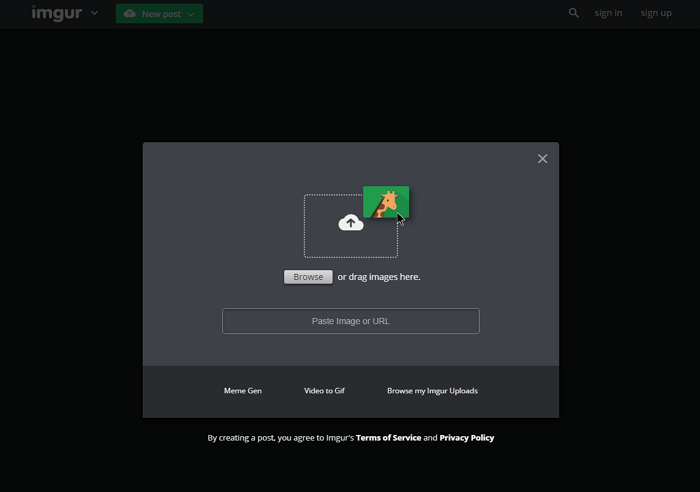Click the cloud icon in New post

tap(130, 13)
